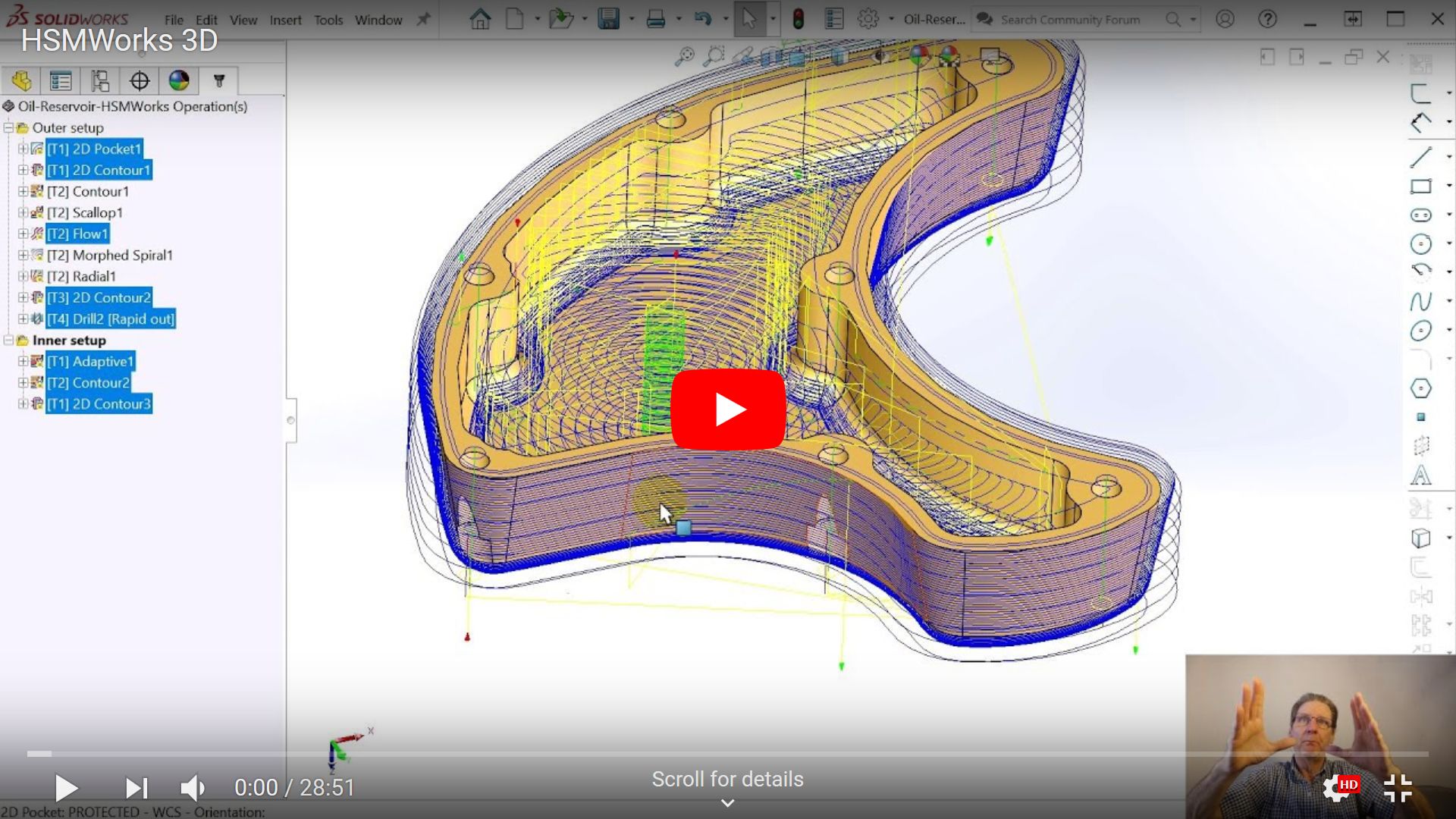Enter fullscreen exit toggle in player
The height and width of the screenshot is (819, 1456).
(x=1397, y=788)
